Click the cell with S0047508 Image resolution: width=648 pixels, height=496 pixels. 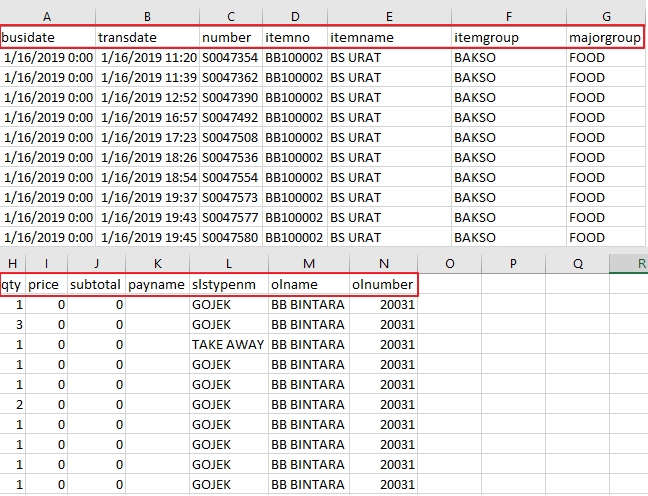point(230,138)
